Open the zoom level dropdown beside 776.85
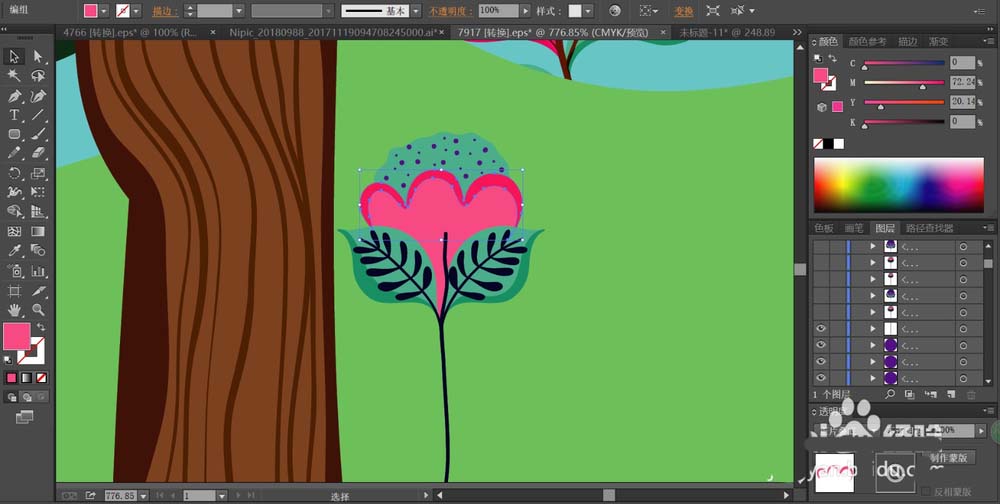Viewport: 1000px width, 504px height. pos(143,496)
